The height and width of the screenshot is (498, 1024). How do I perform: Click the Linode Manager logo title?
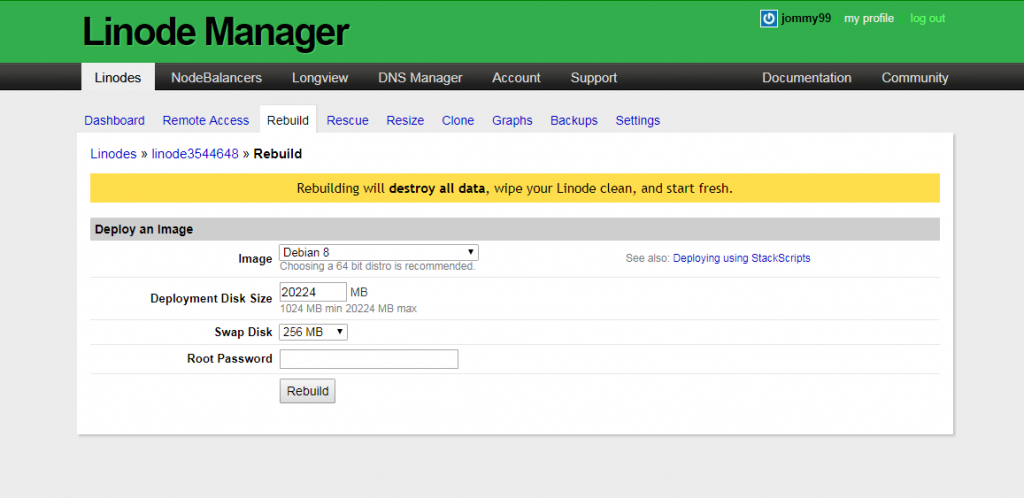coord(216,33)
